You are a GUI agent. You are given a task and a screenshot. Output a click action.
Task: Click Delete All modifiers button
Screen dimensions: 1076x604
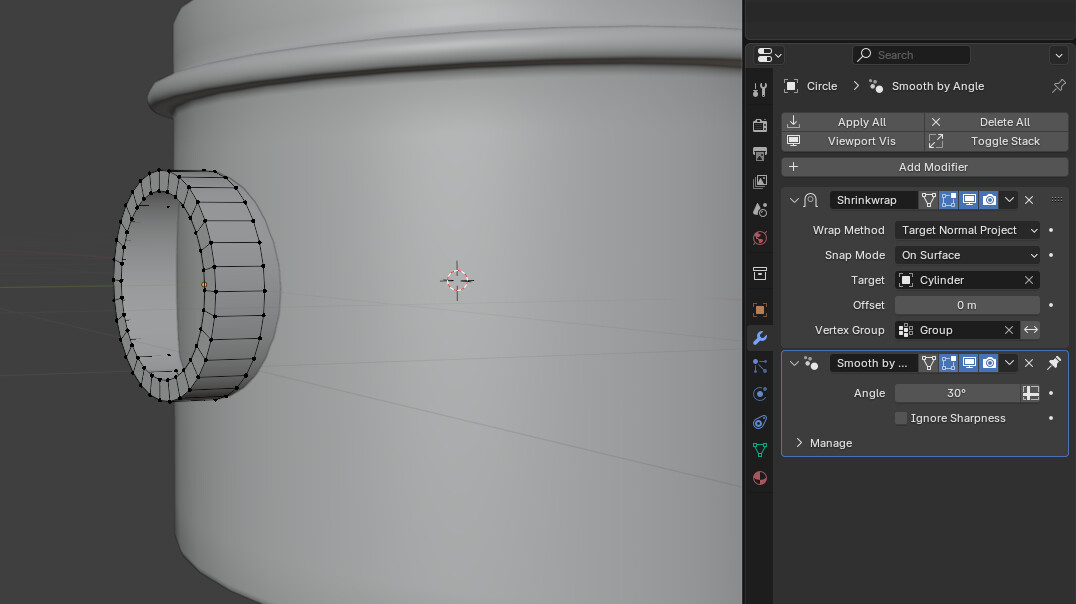coord(996,121)
